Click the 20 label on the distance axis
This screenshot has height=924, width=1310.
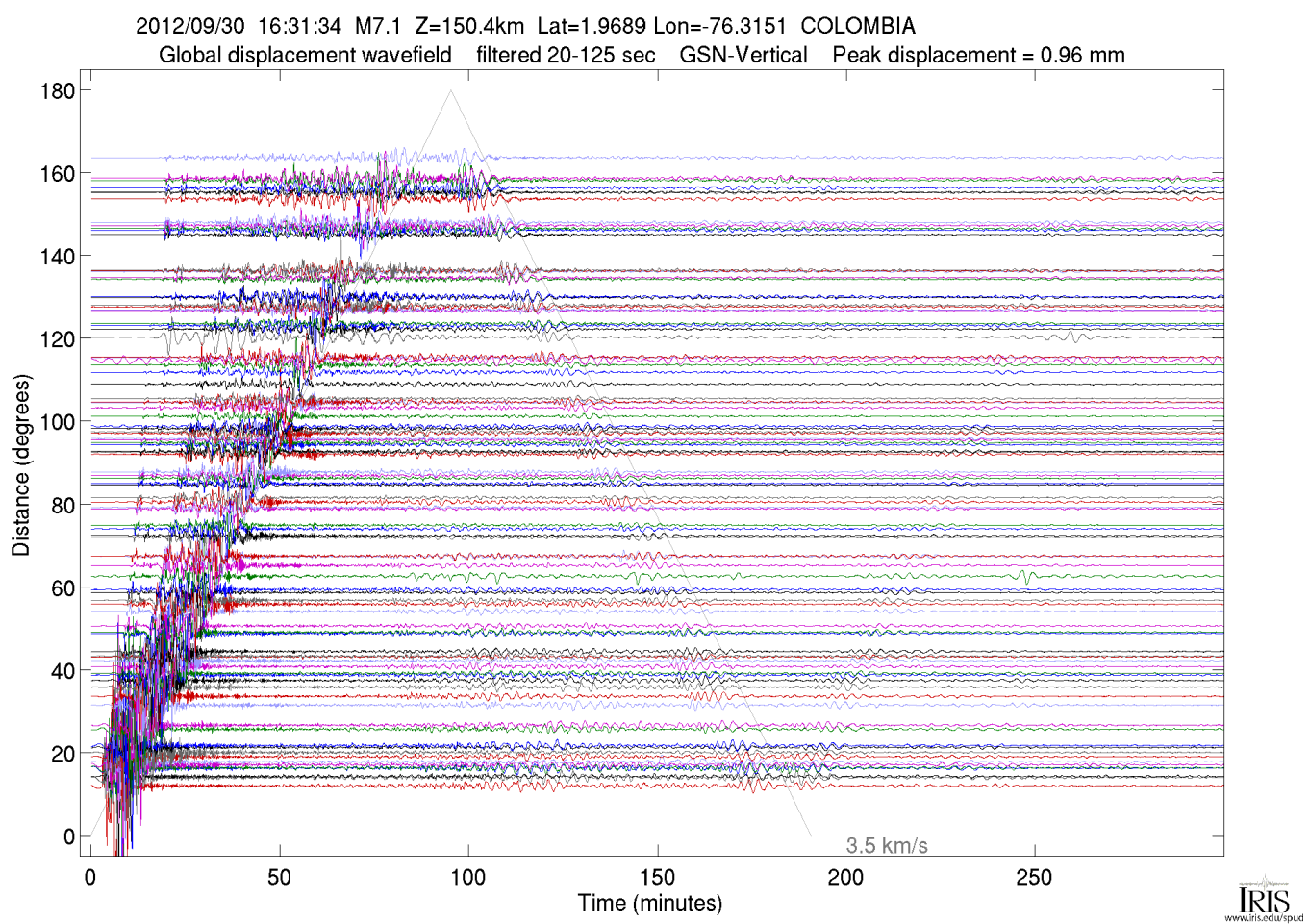[x=63, y=754]
